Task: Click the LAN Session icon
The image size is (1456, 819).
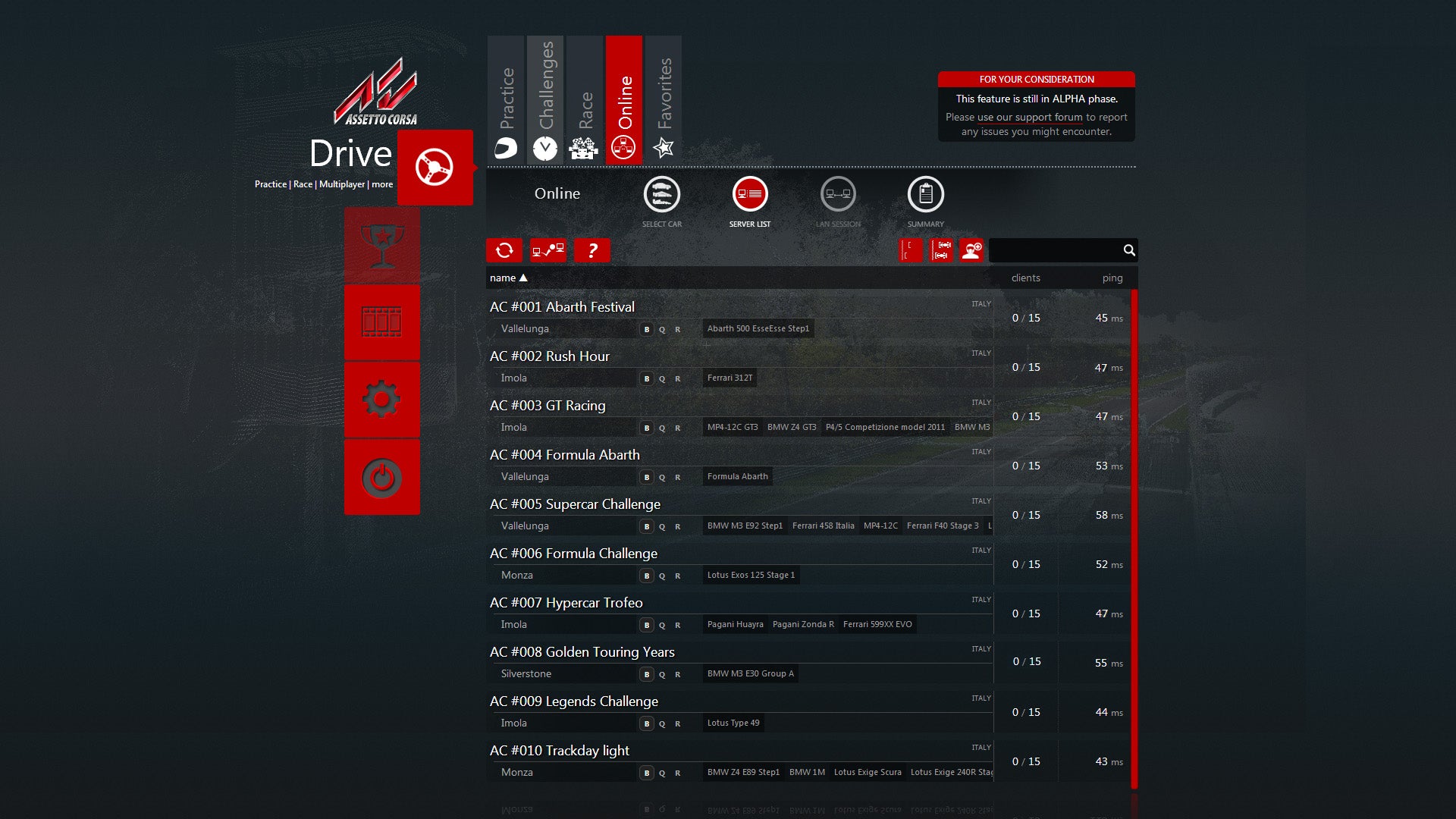Action: coord(838,195)
